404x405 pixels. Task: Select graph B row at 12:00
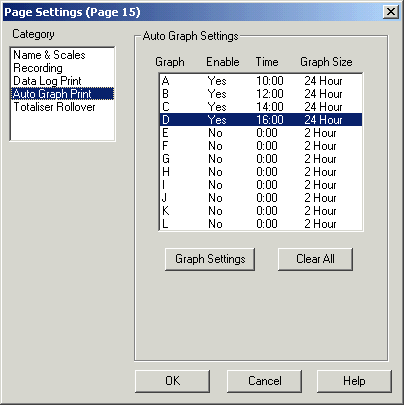[x=261, y=94]
